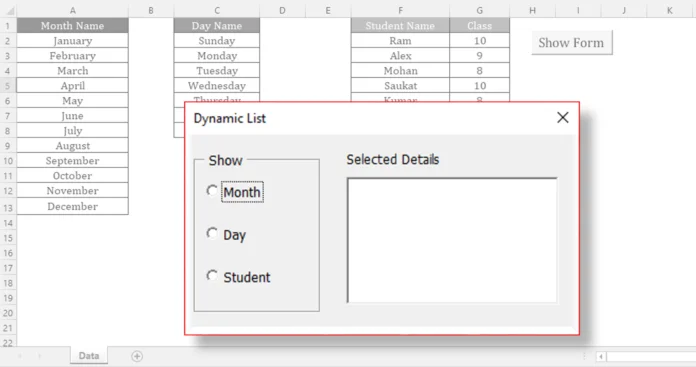Click the Show Form button

pos(571,43)
